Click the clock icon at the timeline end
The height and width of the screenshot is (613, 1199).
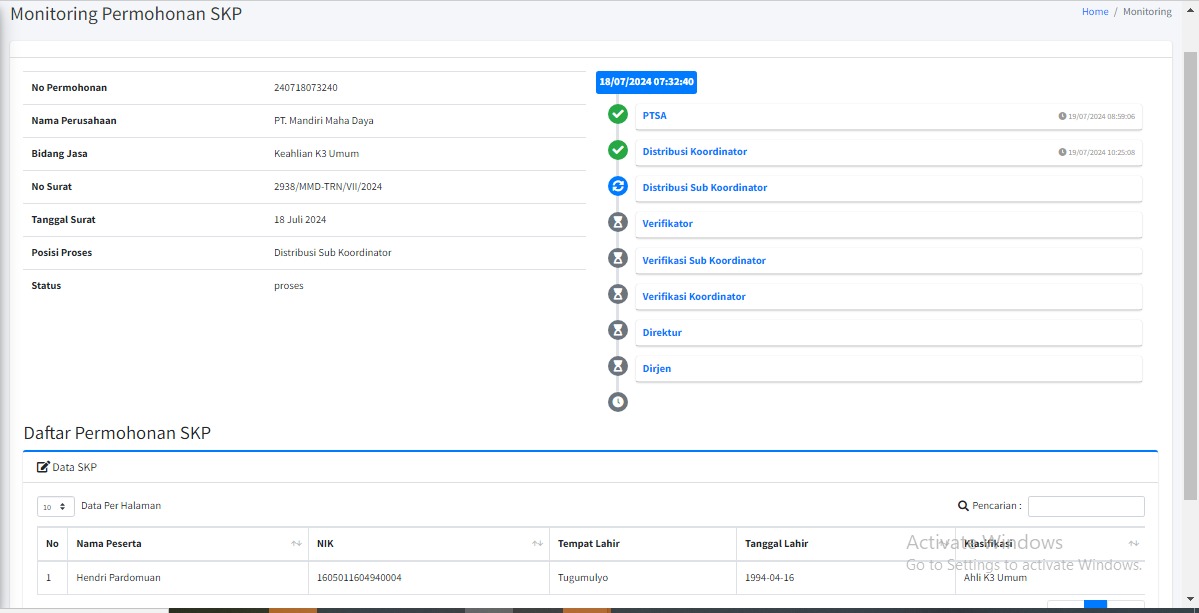coord(618,402)
